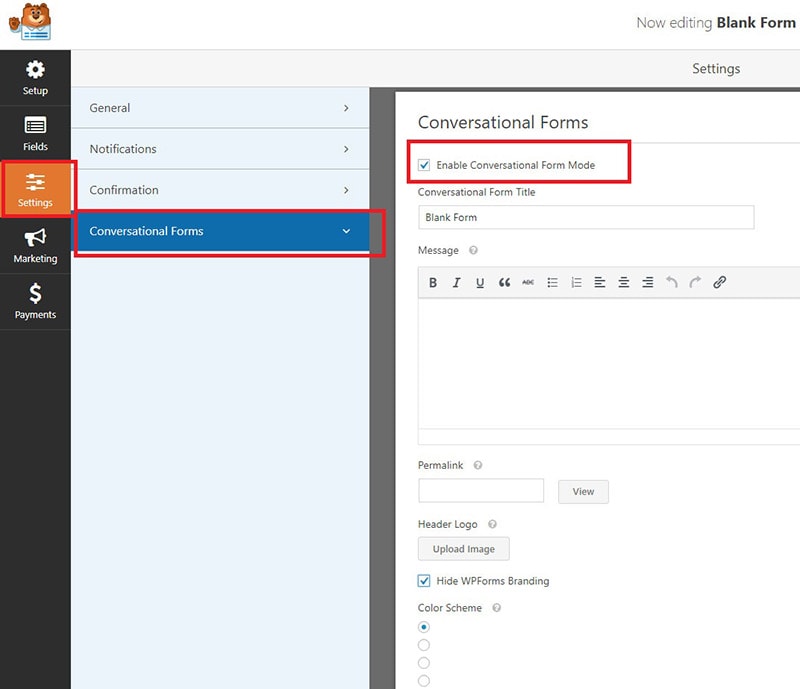800x689 pixels.
Task: Expand Confirmation settings chevron
Action: point(346,190)
